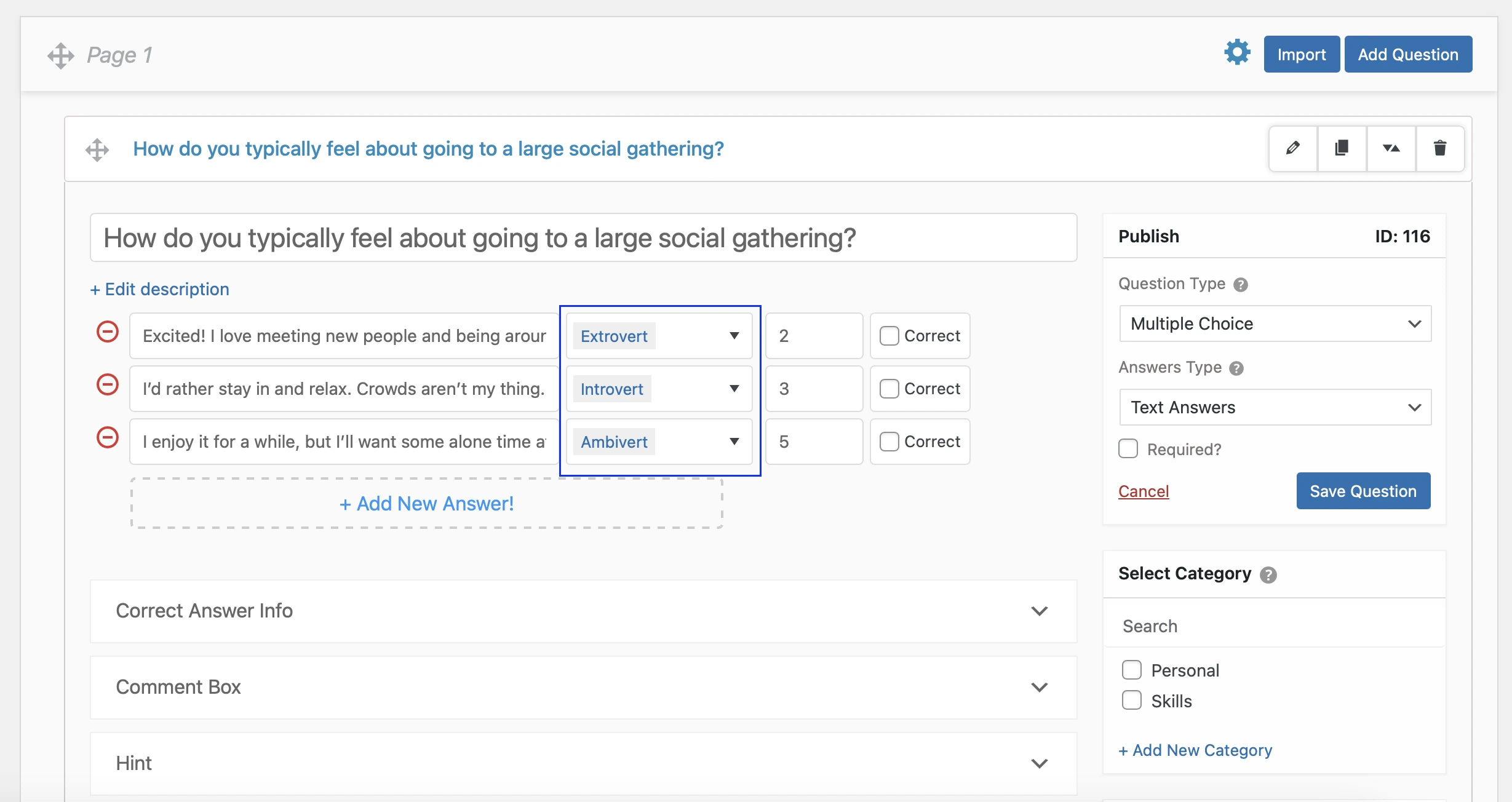Click the Question Type help icon

(x=1241, y=285)
